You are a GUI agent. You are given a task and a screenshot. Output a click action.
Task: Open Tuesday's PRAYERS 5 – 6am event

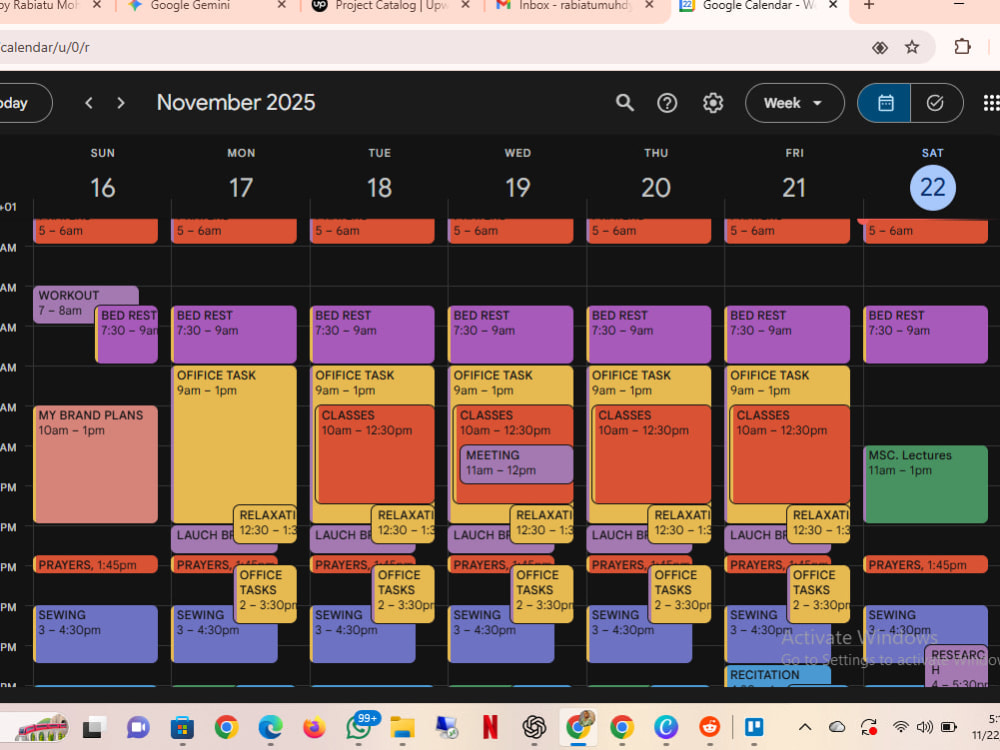[372, 231]
